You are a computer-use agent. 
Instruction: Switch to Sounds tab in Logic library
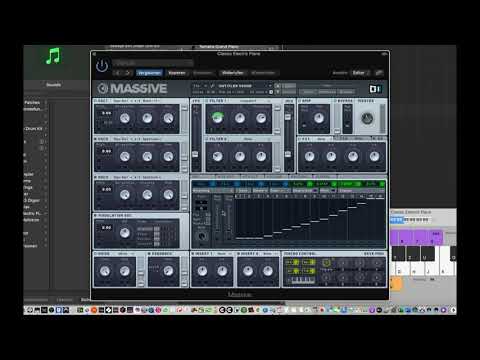pyautogui.click(x=53, y=85)
